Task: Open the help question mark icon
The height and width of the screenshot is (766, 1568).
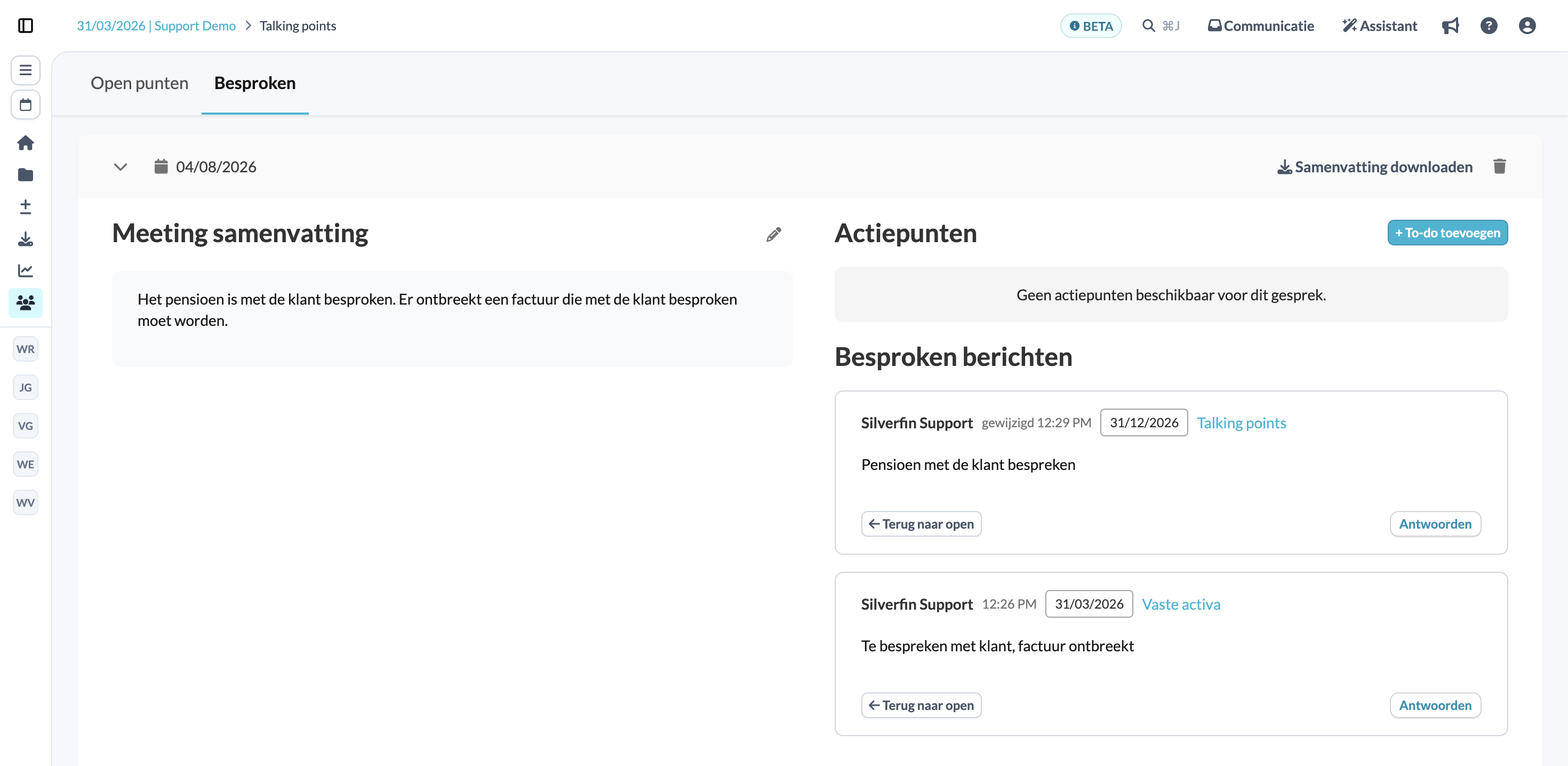Action: click(x=1489, y=26)
